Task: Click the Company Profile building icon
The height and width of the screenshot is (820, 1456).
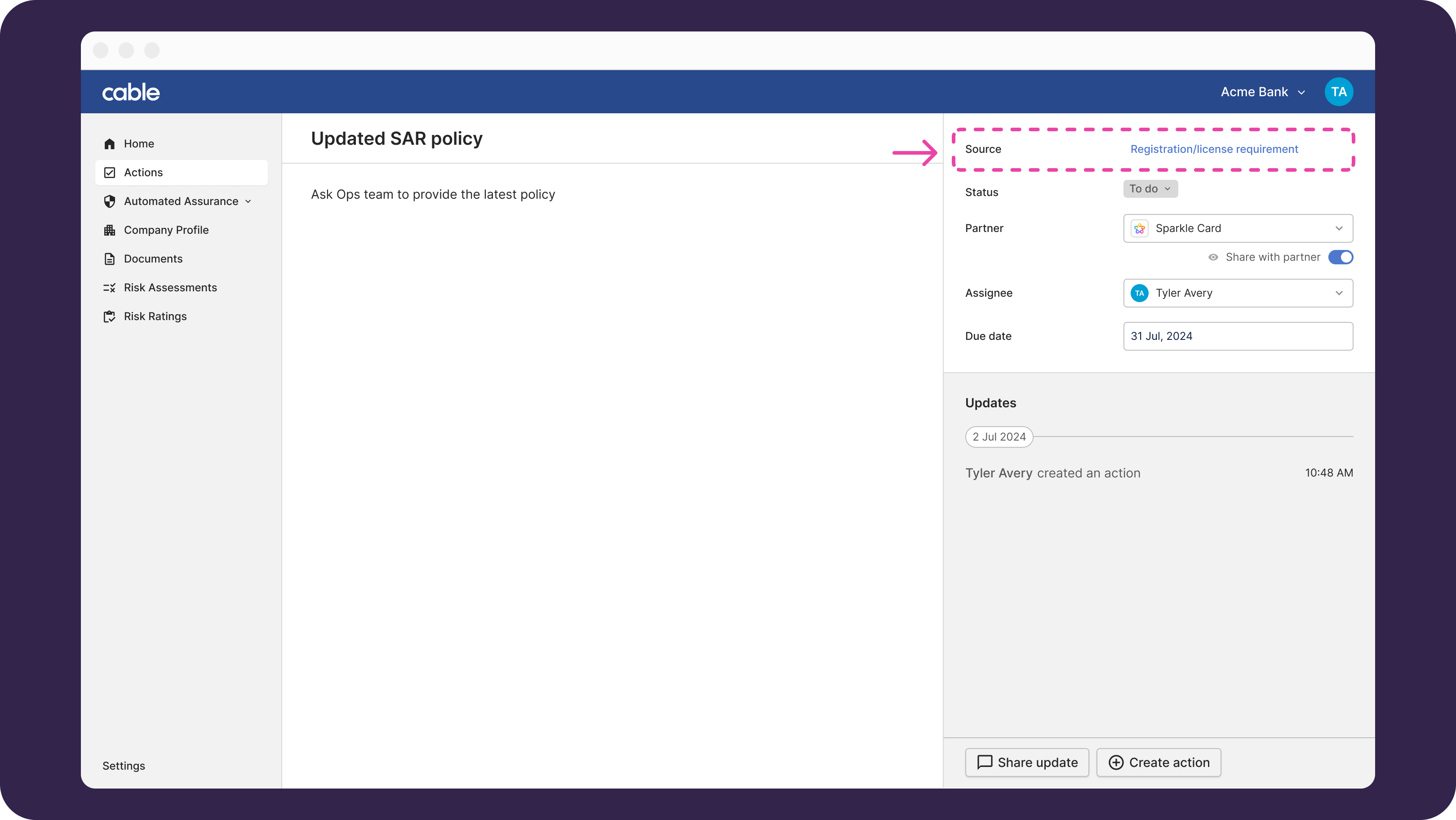Action: [x=110, y=230]
